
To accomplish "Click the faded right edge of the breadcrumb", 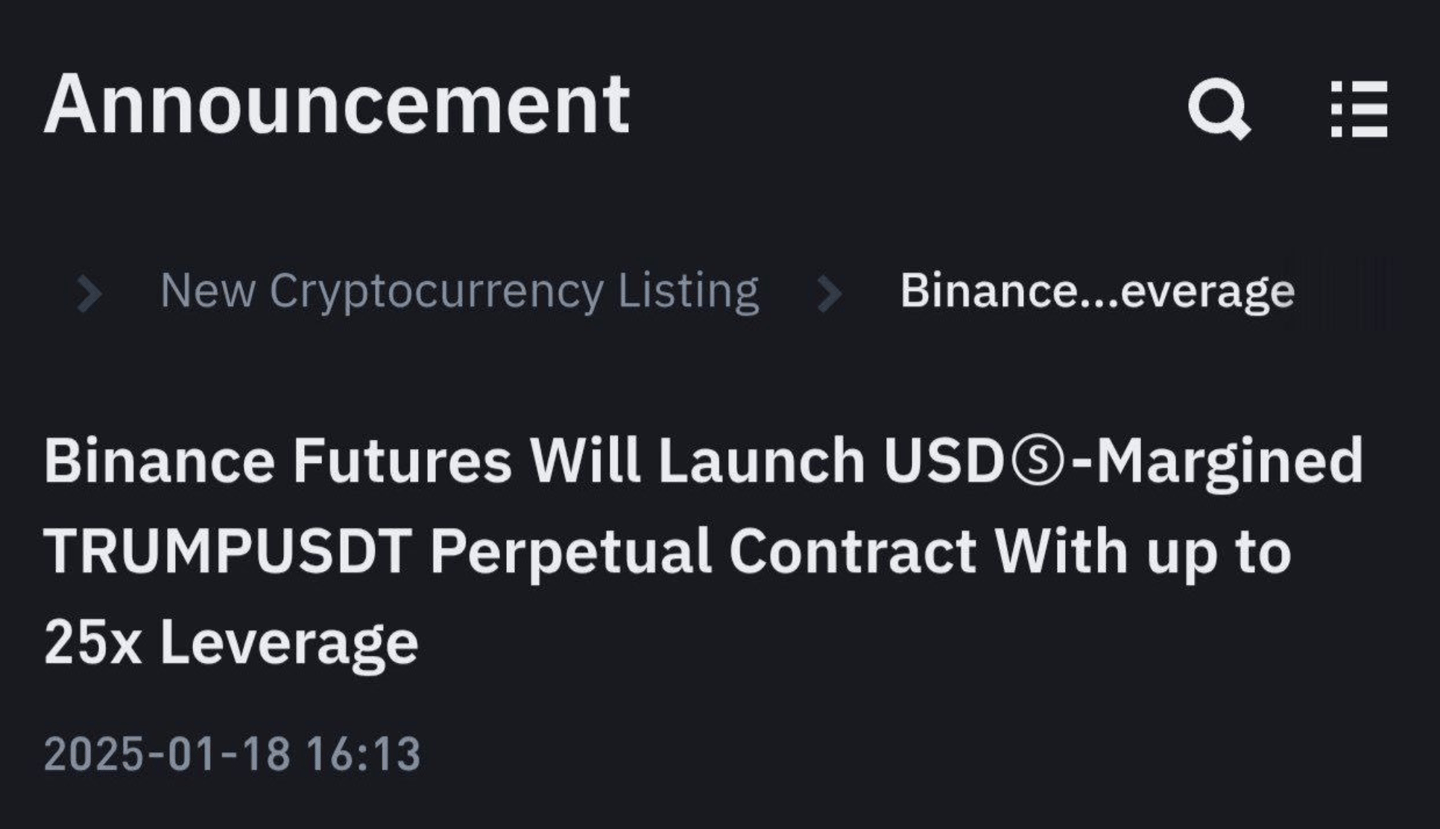I will coord(1355,291).
